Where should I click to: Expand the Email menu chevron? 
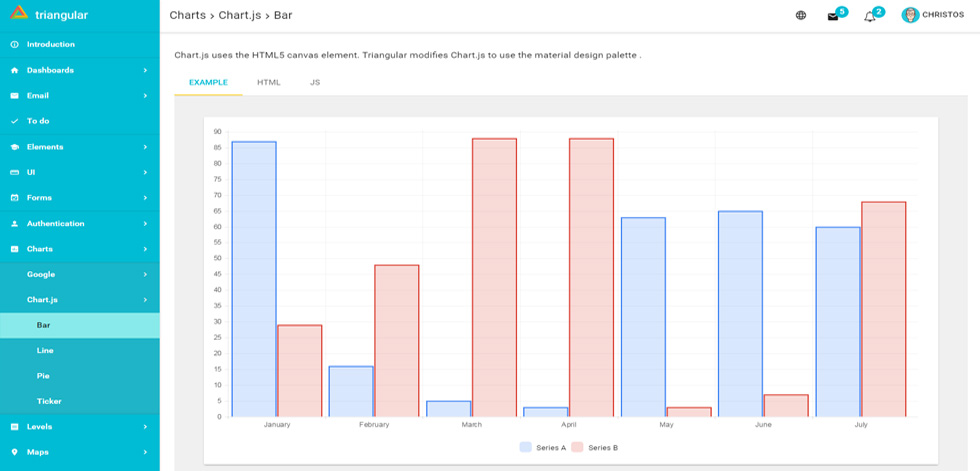(145, 96)
